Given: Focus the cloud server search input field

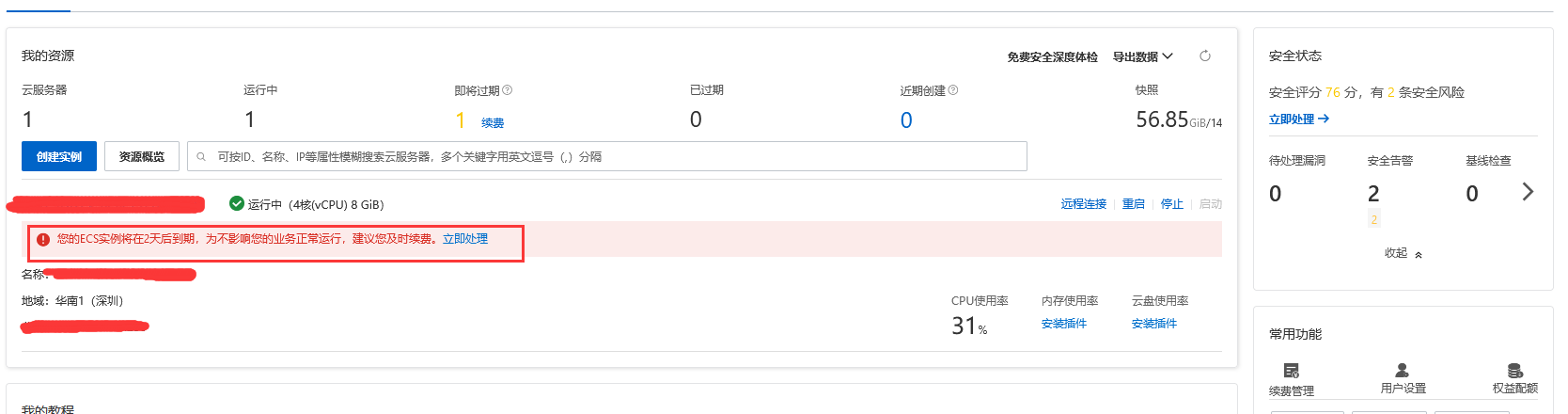Looking at the screenshot, I should tap(607, 156).
